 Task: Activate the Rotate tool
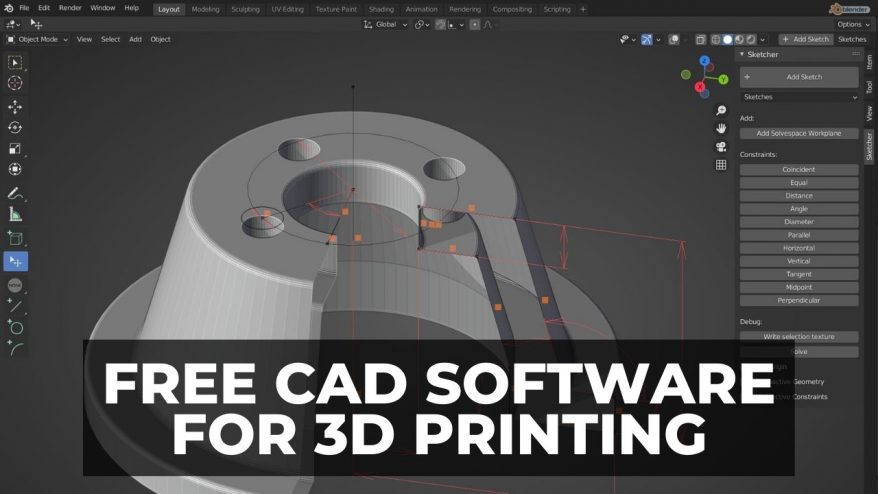point(15,128)
